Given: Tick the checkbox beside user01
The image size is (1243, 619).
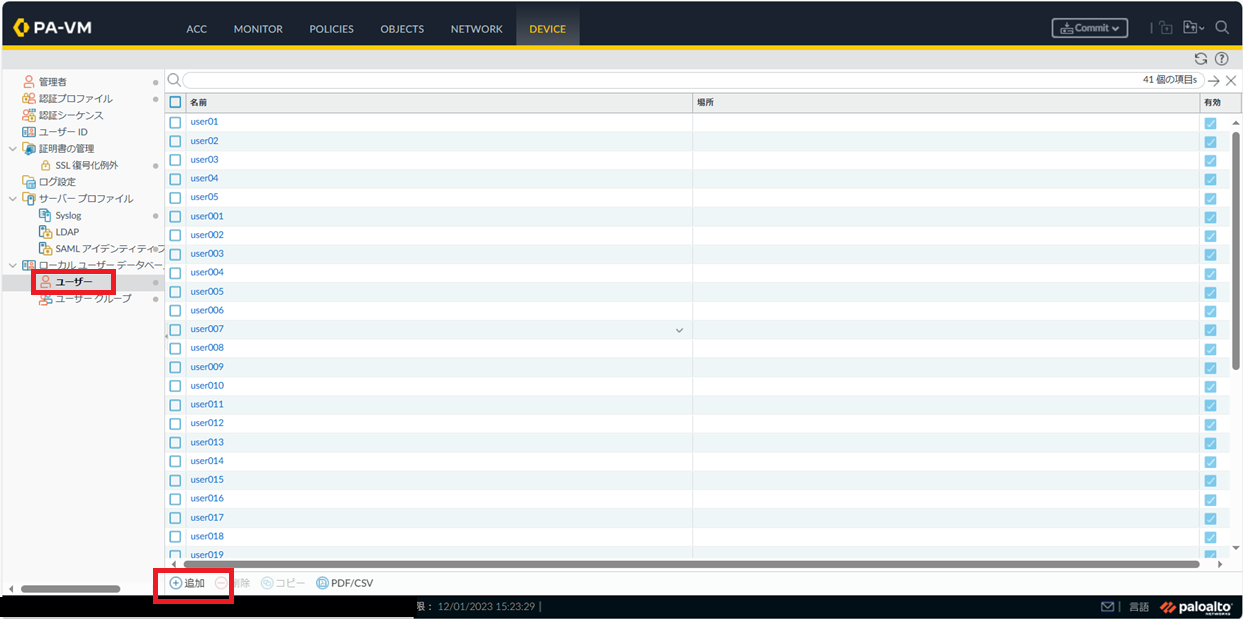Looking at the screenshot, I should click(x=175, y=122).
